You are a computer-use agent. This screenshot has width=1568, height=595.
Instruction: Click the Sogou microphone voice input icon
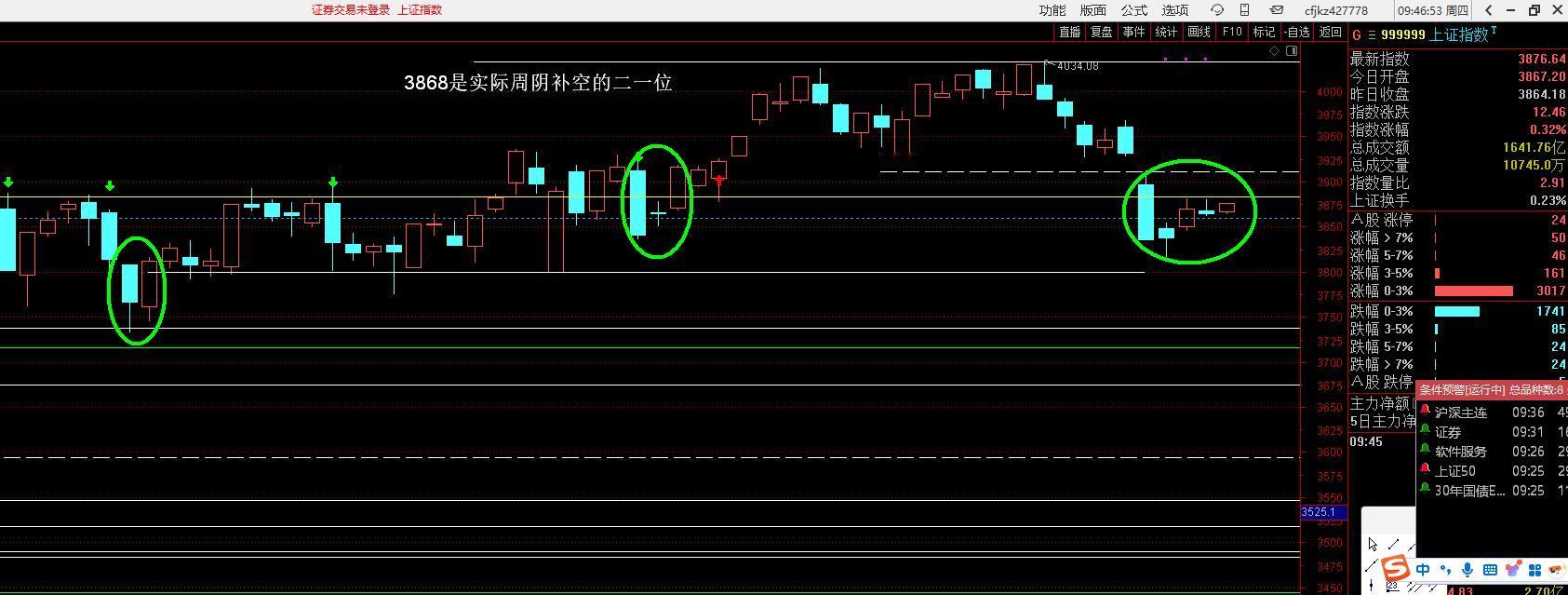[1467, 570]
